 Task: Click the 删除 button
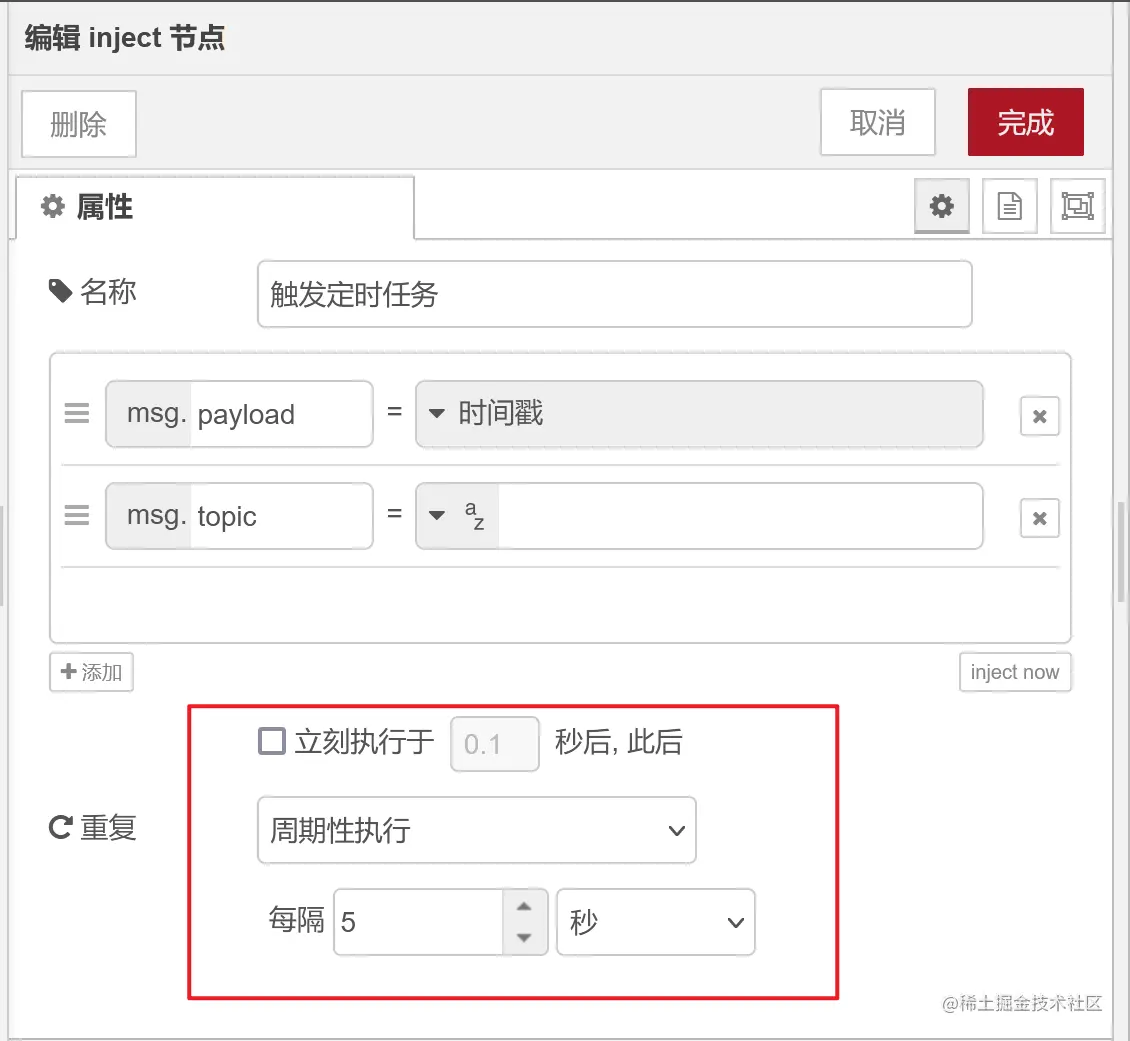(79, 124)
